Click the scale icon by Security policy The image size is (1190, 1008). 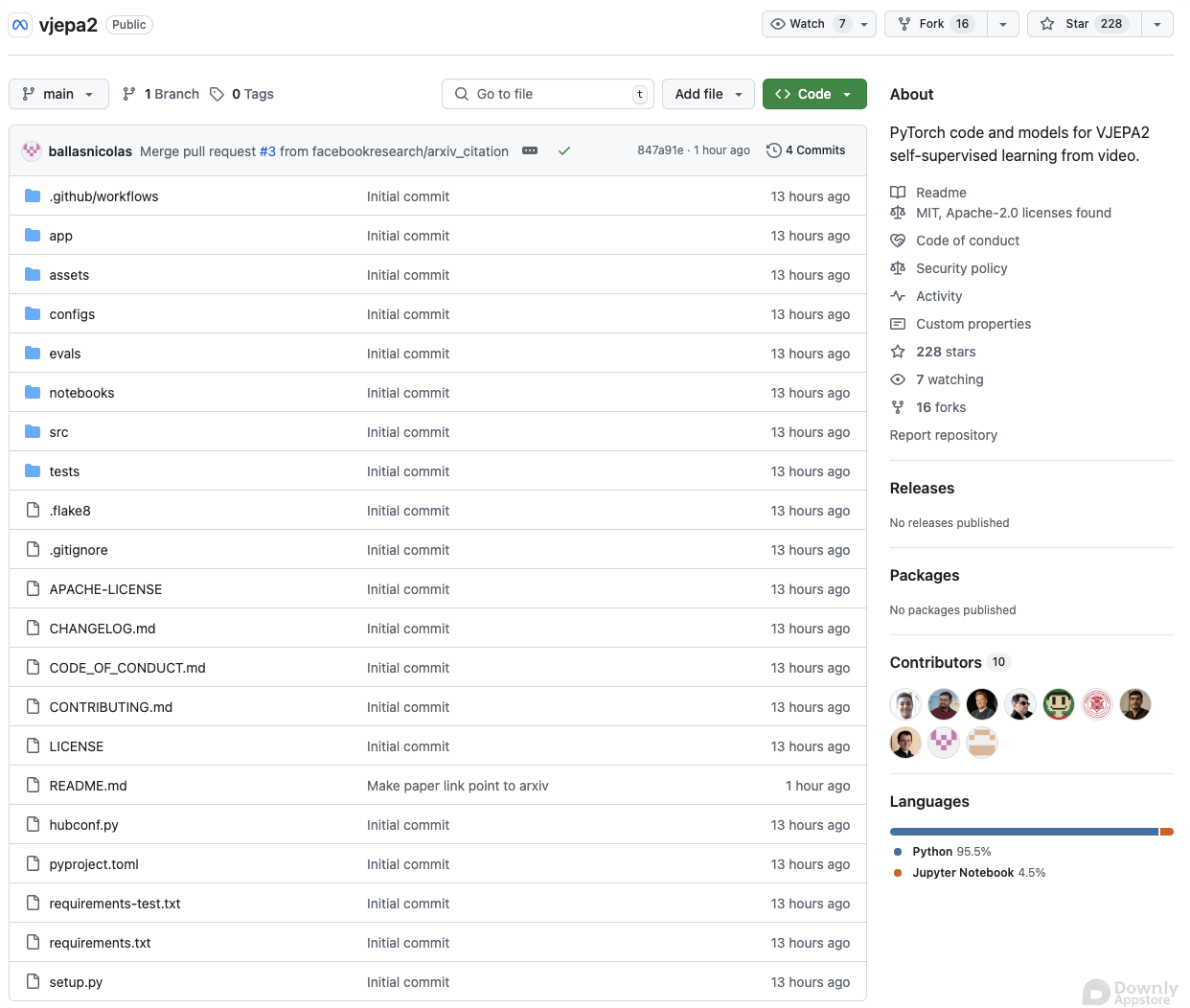(898, 268)
